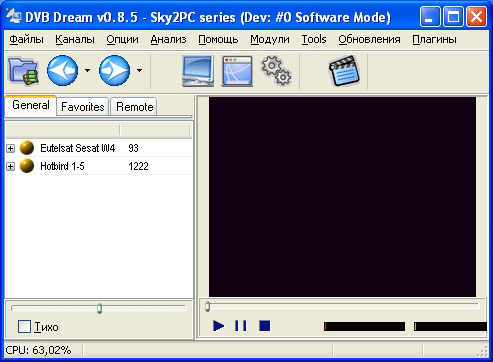Select Eutelsat Sesat W4 satellite row
Viewport: 493px width, 362px height.
coord(99,148)
